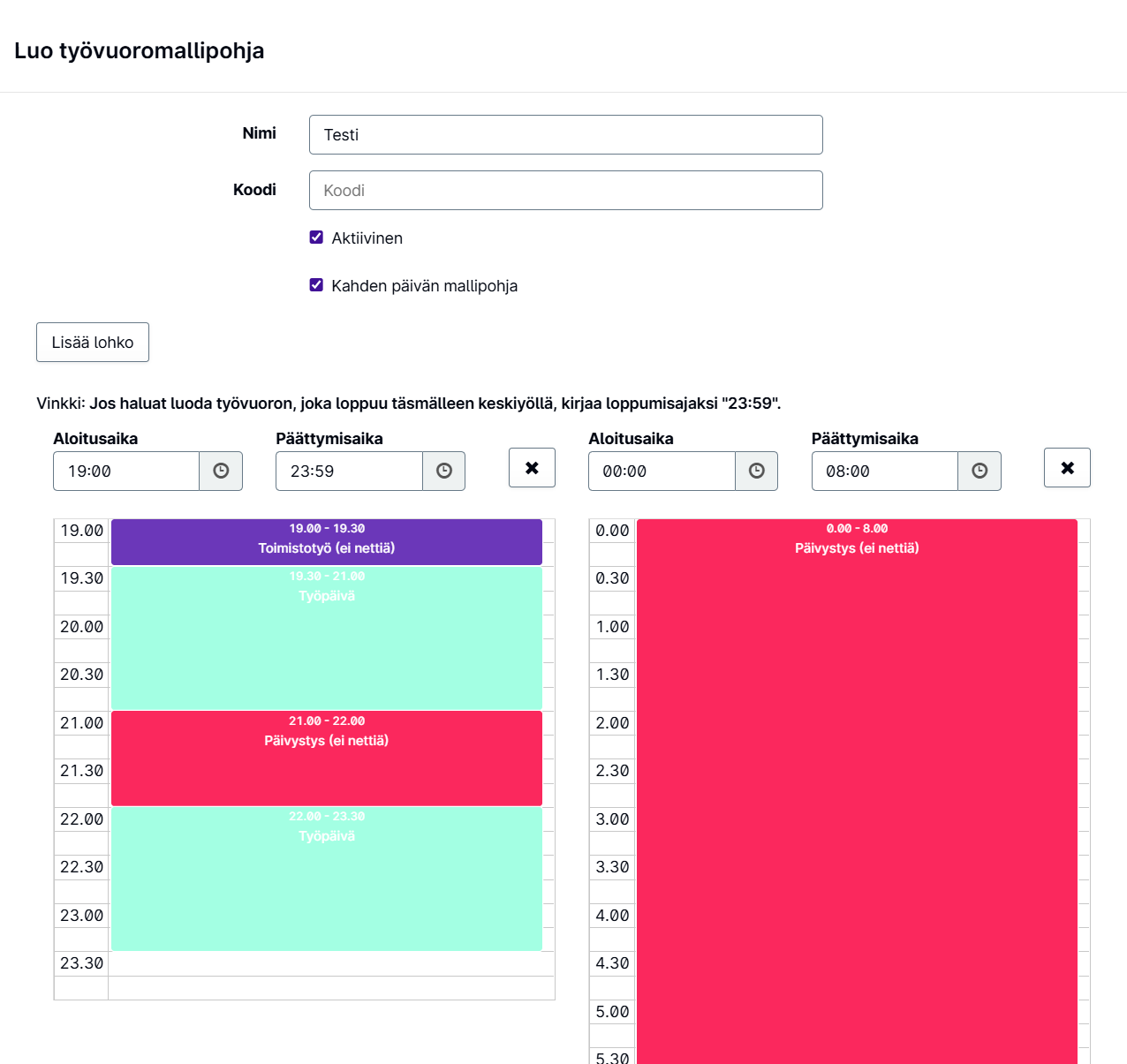
Task: Select the purple Toimistotyö 19.00–19.30 event
Action: [x=327, y=542]
